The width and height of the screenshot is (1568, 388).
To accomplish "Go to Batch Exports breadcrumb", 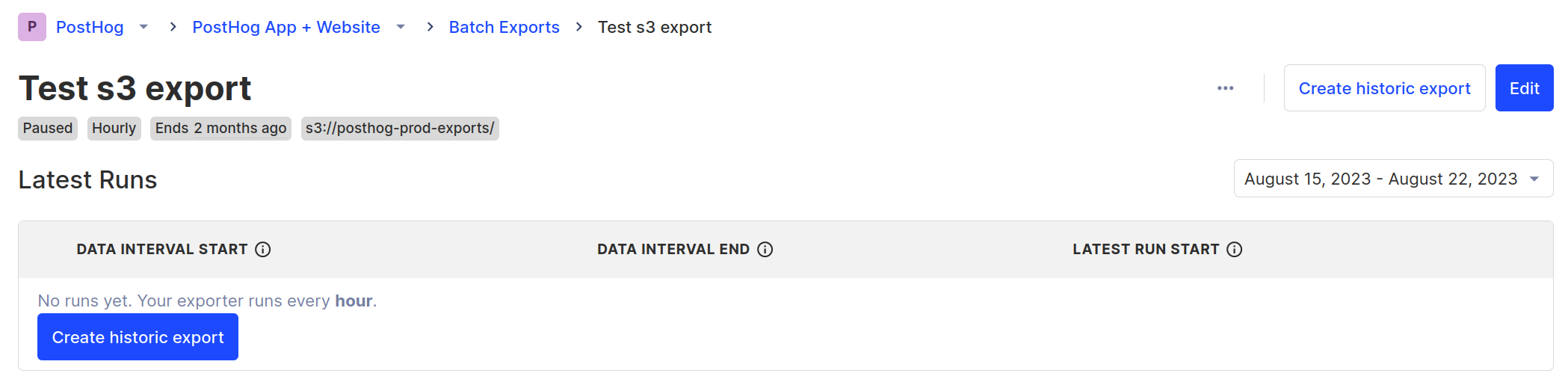I will [504, 27].
